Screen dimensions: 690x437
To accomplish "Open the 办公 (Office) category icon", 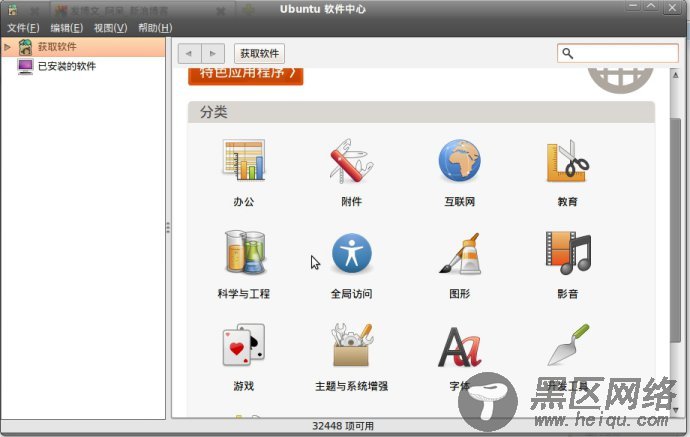I will tap(244, 160).
